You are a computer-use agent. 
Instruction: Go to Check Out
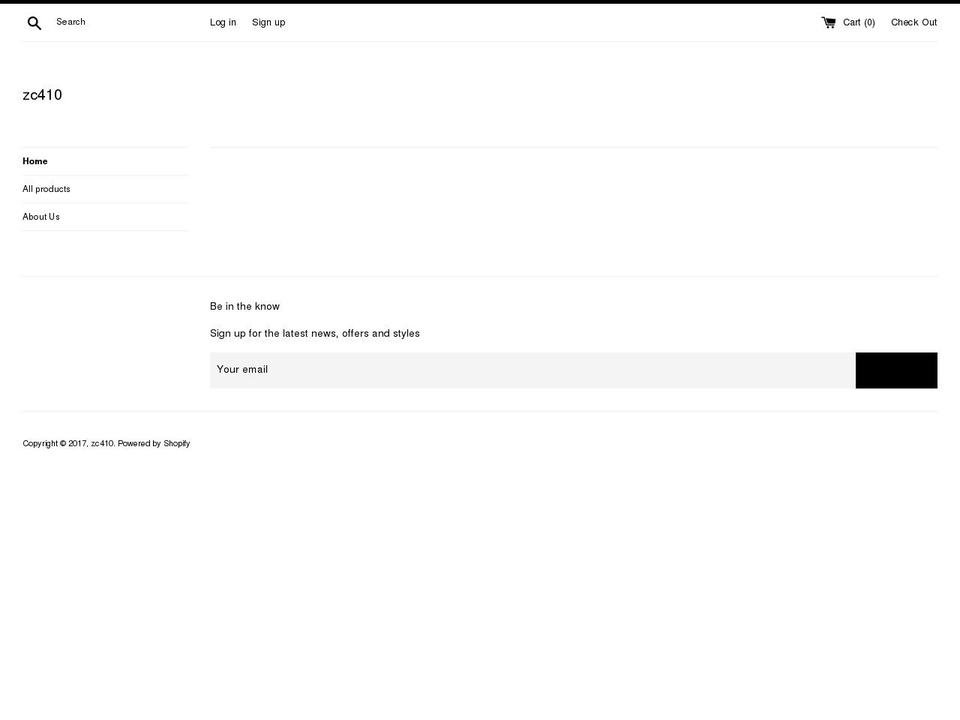click(x=913, y=22)
